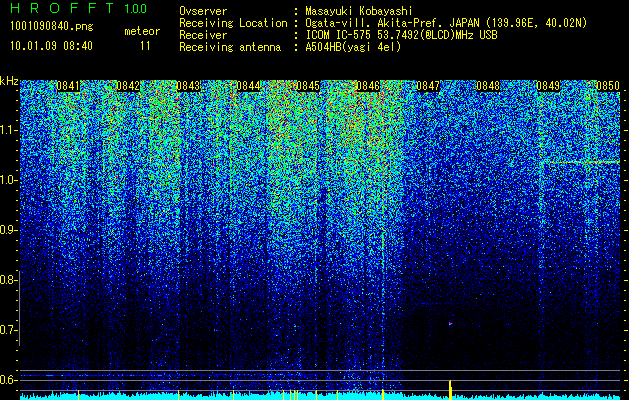The height and width of the screenshot is (400, 629).
Task: Click the 0841 time marker
Action: (x=68, y=86)
